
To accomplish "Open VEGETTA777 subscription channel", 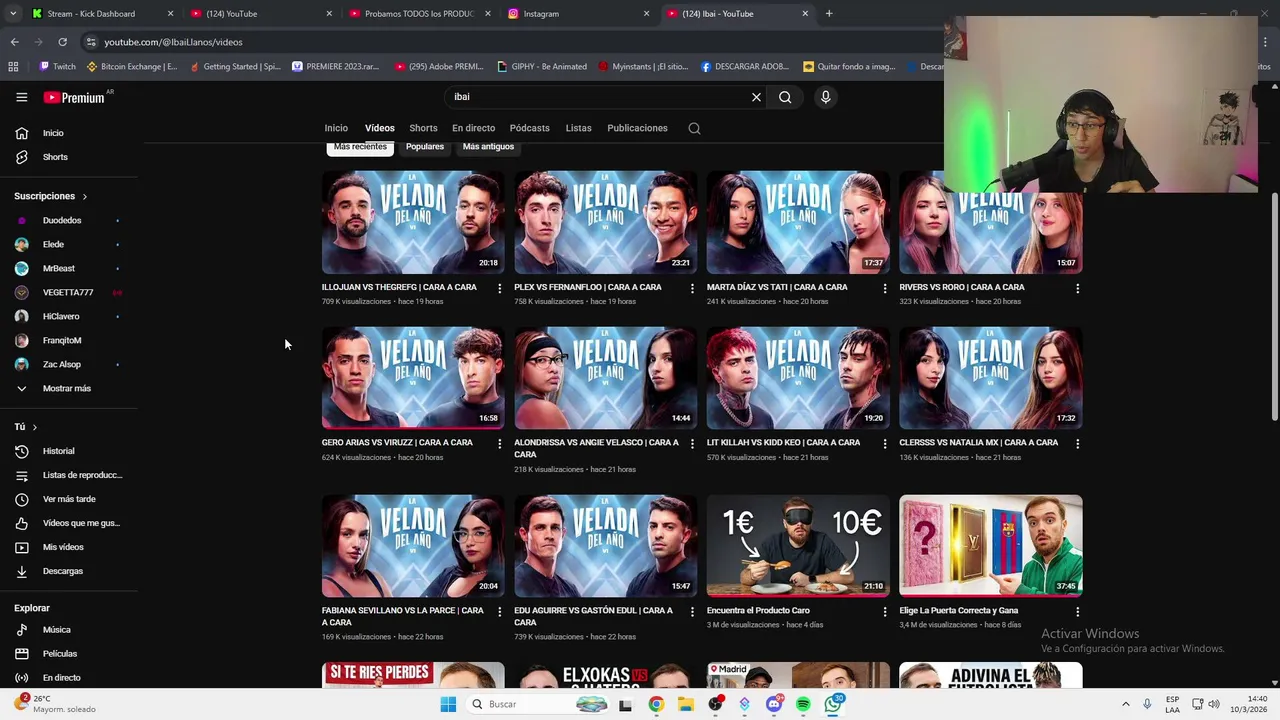I will [x=68, y=292].
